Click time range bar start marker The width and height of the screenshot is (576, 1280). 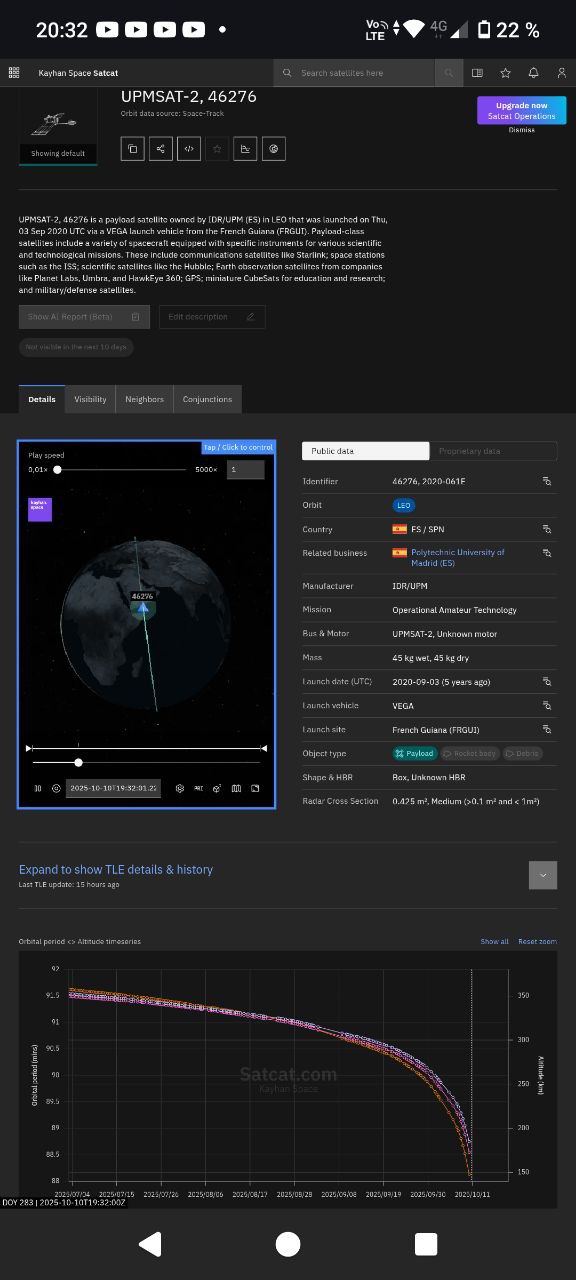point(29,748)
